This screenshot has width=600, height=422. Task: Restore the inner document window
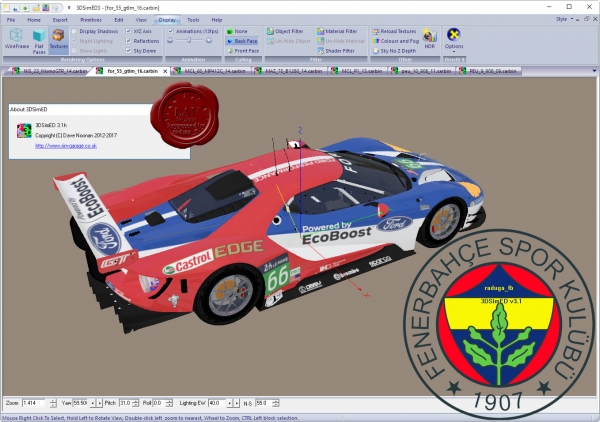[x=587, y=19]
